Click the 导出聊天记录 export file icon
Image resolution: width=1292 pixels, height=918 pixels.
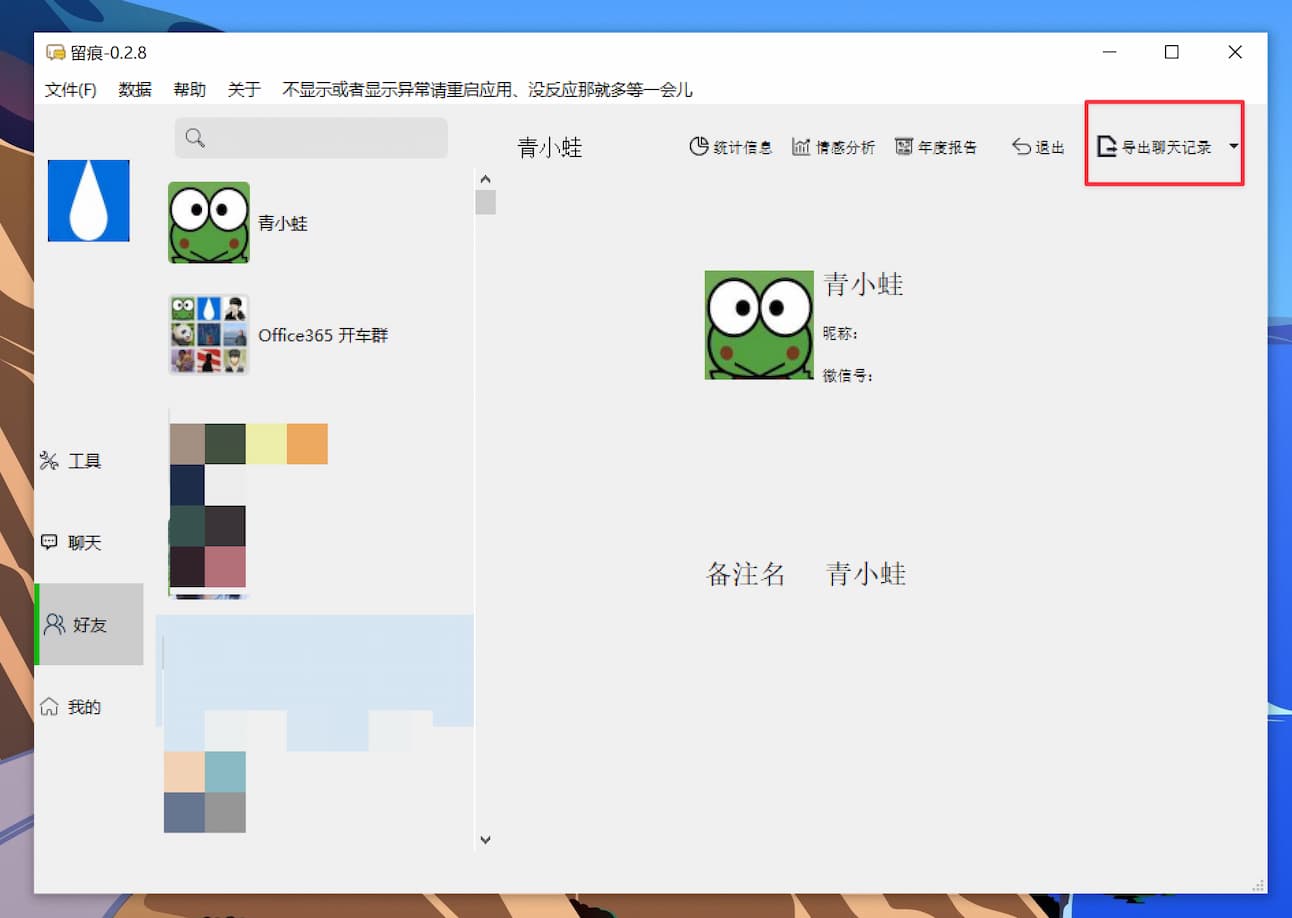click(1106, 147)
